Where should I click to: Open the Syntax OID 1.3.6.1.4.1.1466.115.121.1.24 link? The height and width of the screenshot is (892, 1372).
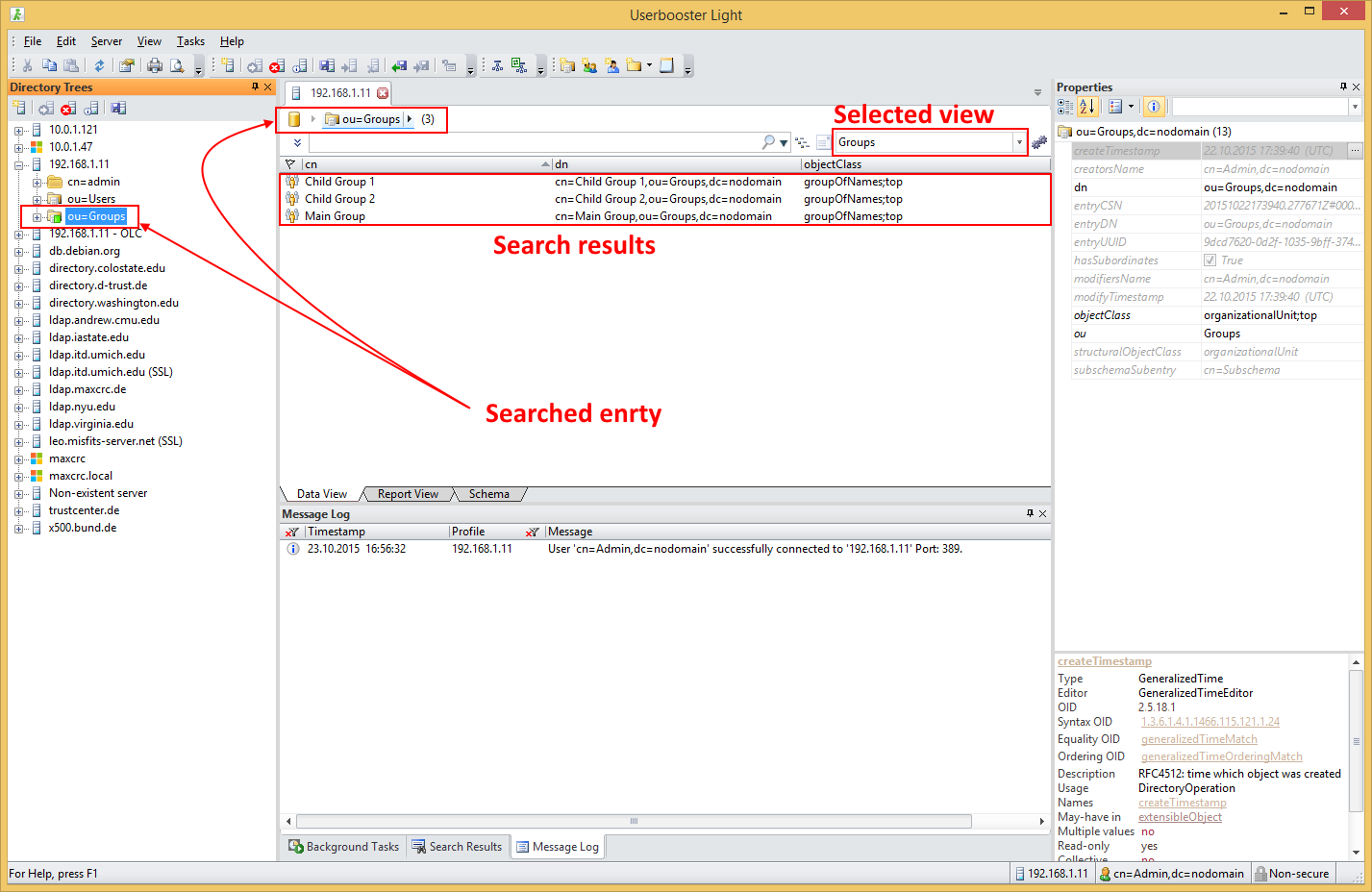click(1210, 722)
